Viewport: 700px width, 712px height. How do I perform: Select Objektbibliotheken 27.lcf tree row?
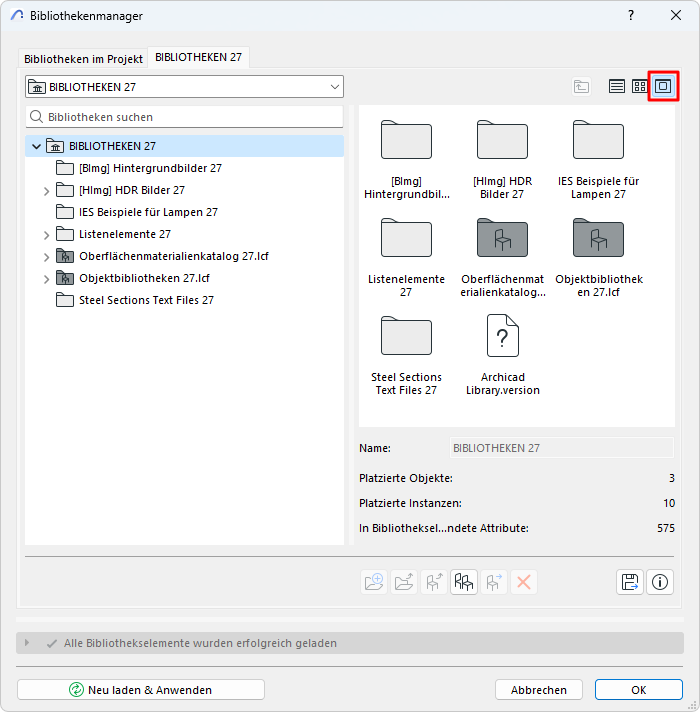click(x=184, y=278)
